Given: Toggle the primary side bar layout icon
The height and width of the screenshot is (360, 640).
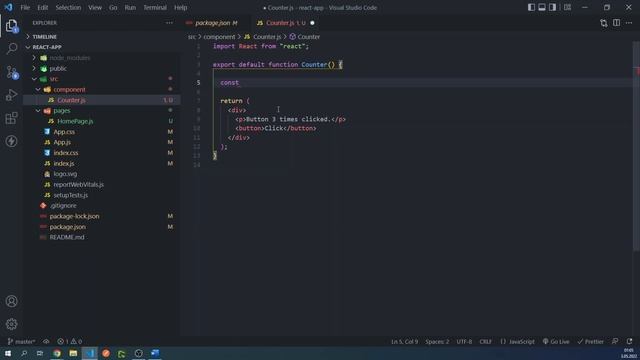Looking at the screenshot, I should pyautogui.click(x=531, y=7).
